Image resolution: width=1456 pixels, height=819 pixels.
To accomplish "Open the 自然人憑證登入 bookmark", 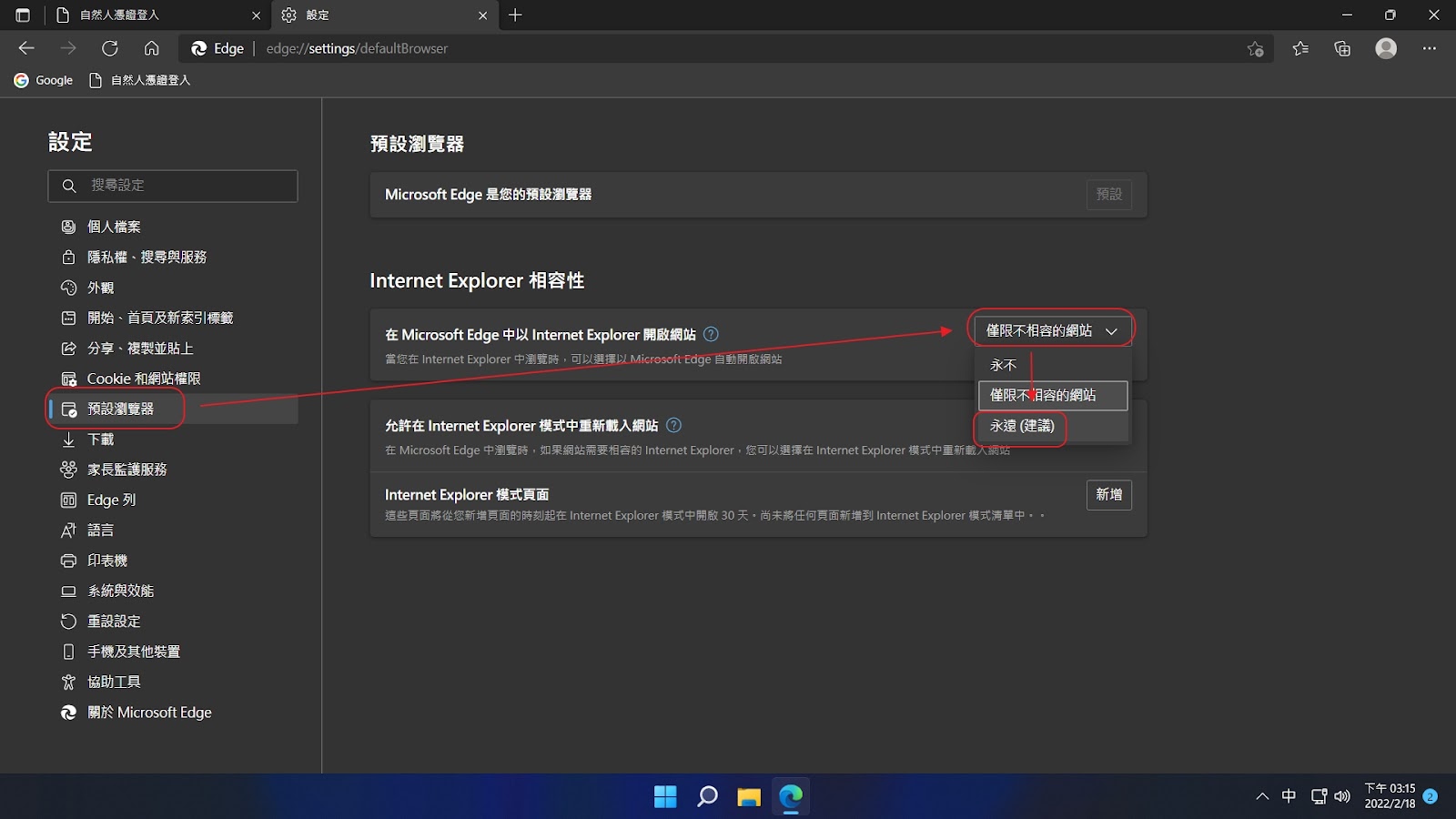I will point(140,80).
